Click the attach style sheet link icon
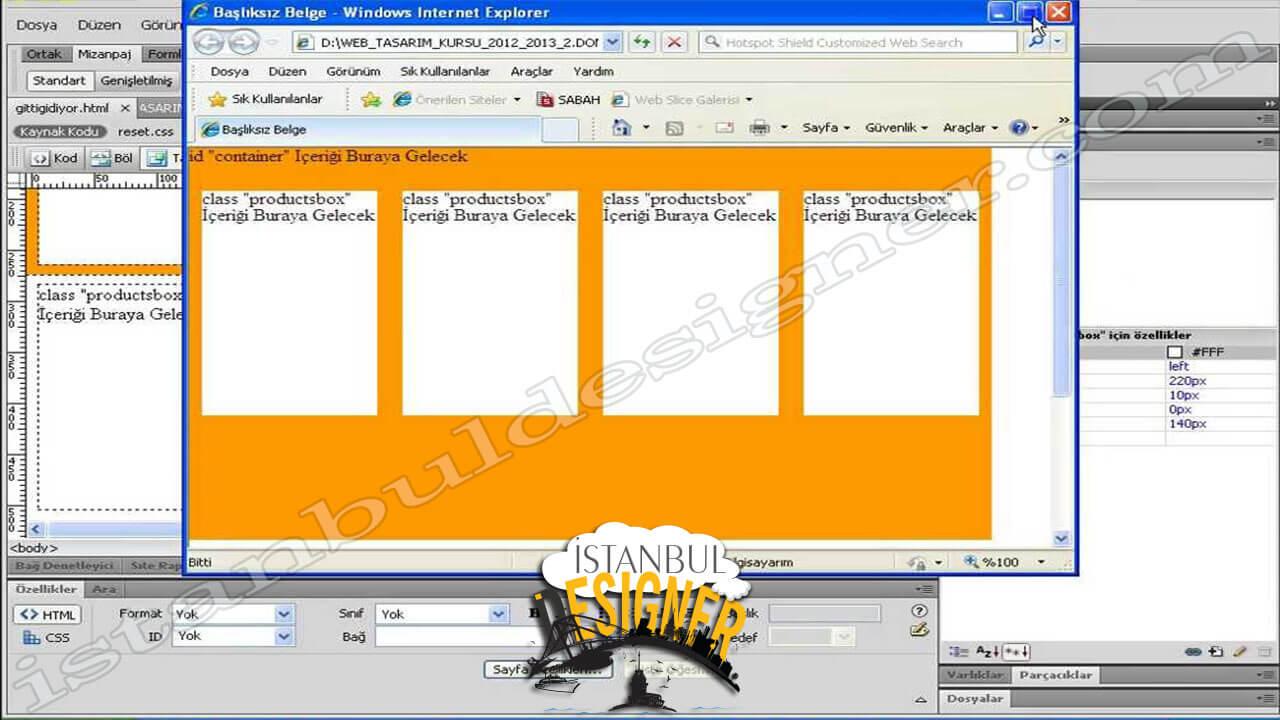This screenshot has height=720, width=1280. (1193, 651)
